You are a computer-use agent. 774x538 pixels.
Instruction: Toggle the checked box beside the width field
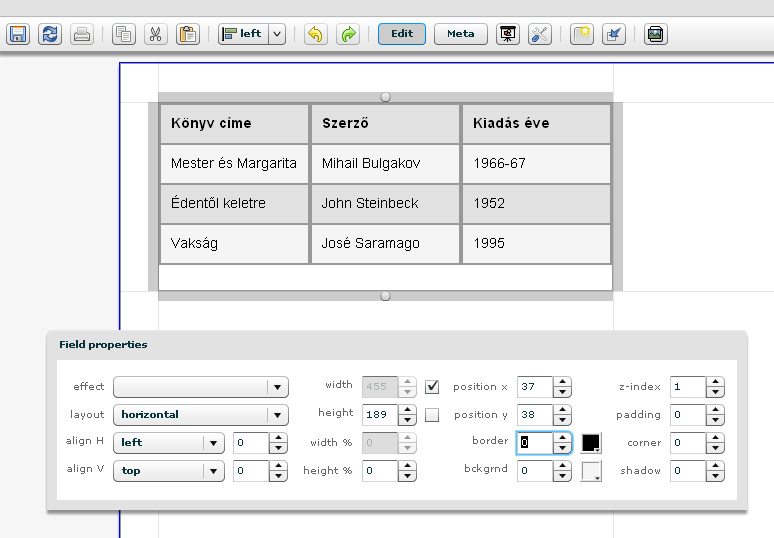coord(432,387)
